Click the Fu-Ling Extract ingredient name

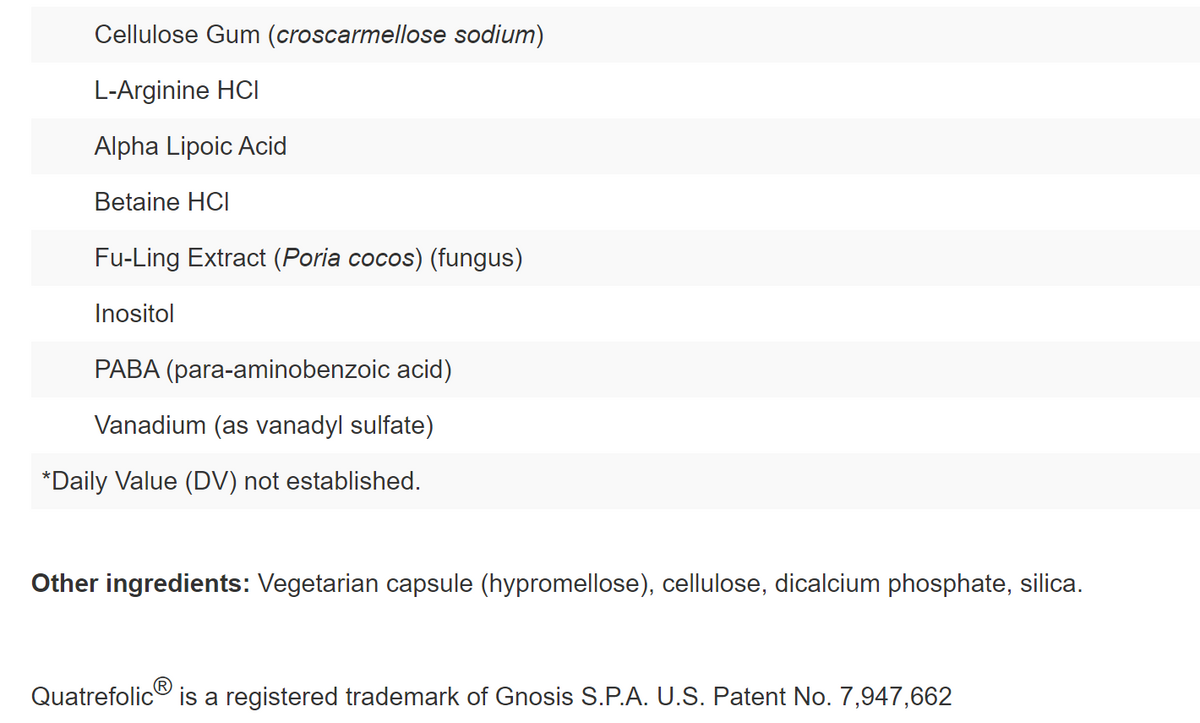click(179, 258)
